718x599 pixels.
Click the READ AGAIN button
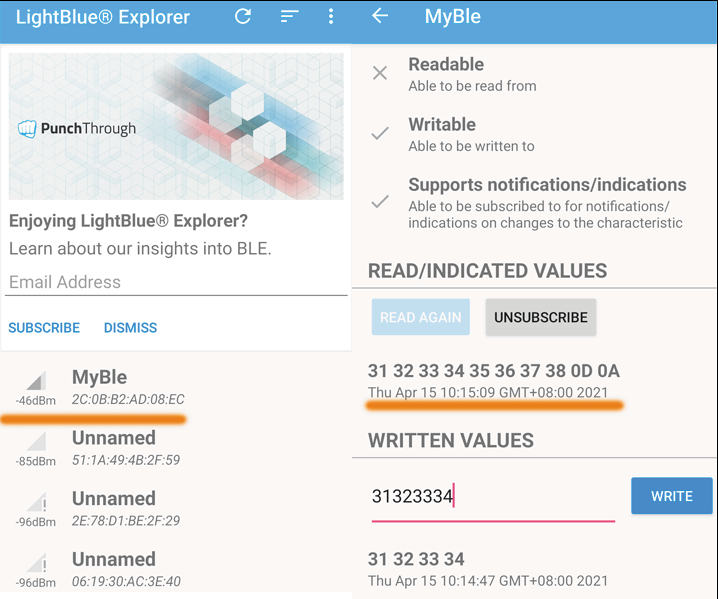[x=421, y=317]
